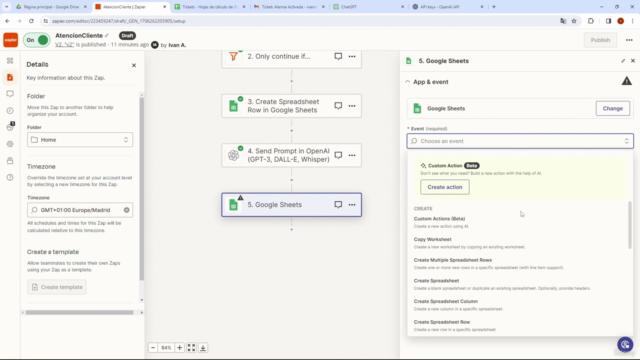Open the V2 published version link
Image resolution: width=640 pixels, height=360 pixels.
tap(64, 44)
